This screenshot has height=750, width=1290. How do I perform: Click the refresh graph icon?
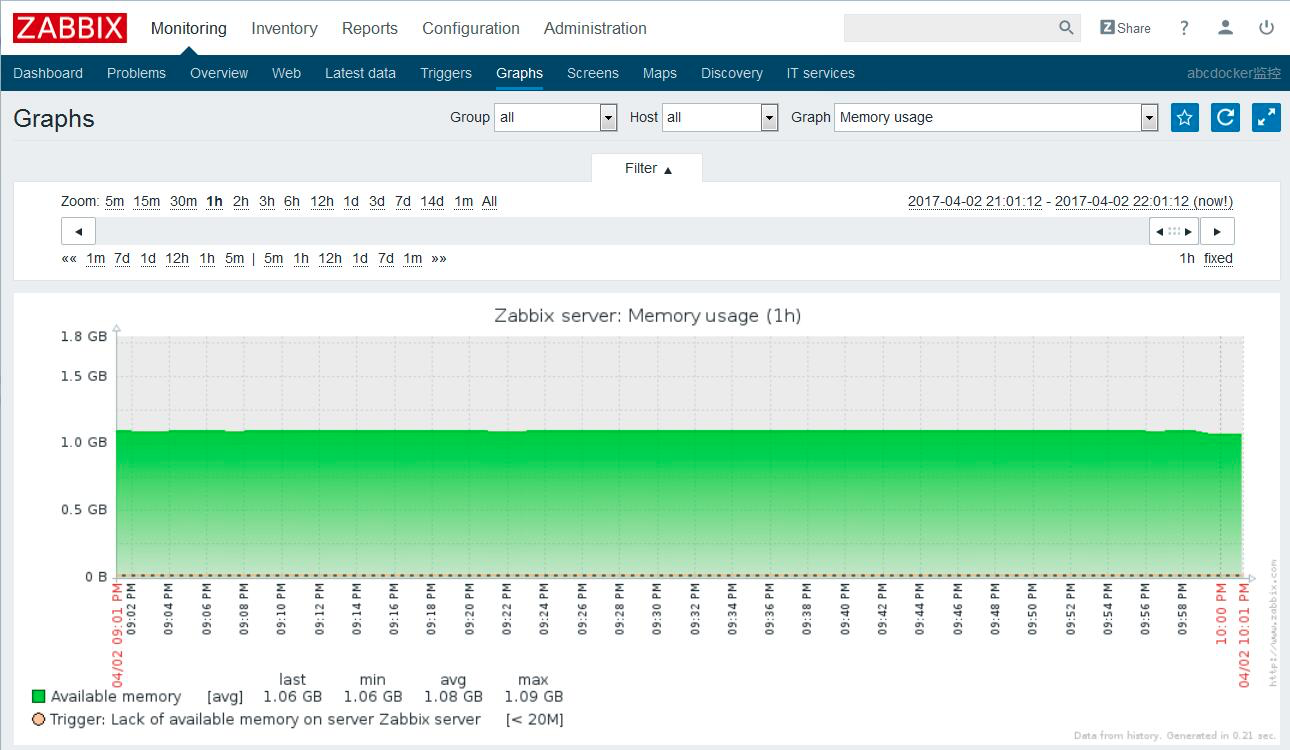(x=1225, y=118)
